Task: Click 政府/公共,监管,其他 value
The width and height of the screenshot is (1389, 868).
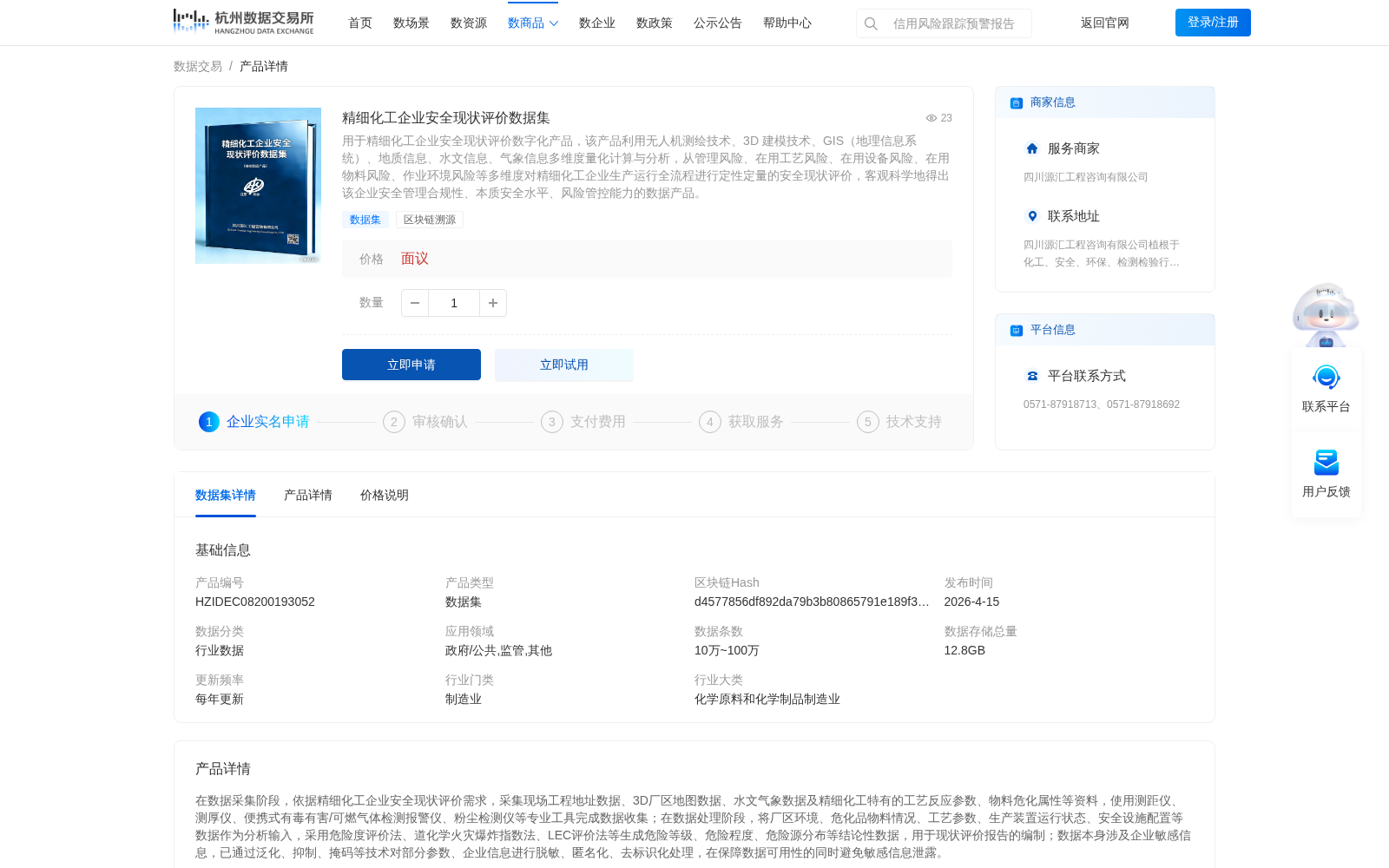Action: pos(498,650)
